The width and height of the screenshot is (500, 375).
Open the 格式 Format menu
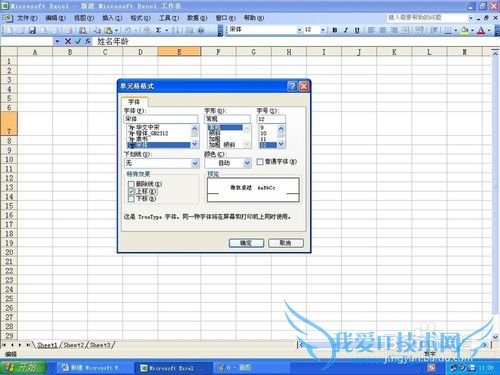[x=140, y=18]
